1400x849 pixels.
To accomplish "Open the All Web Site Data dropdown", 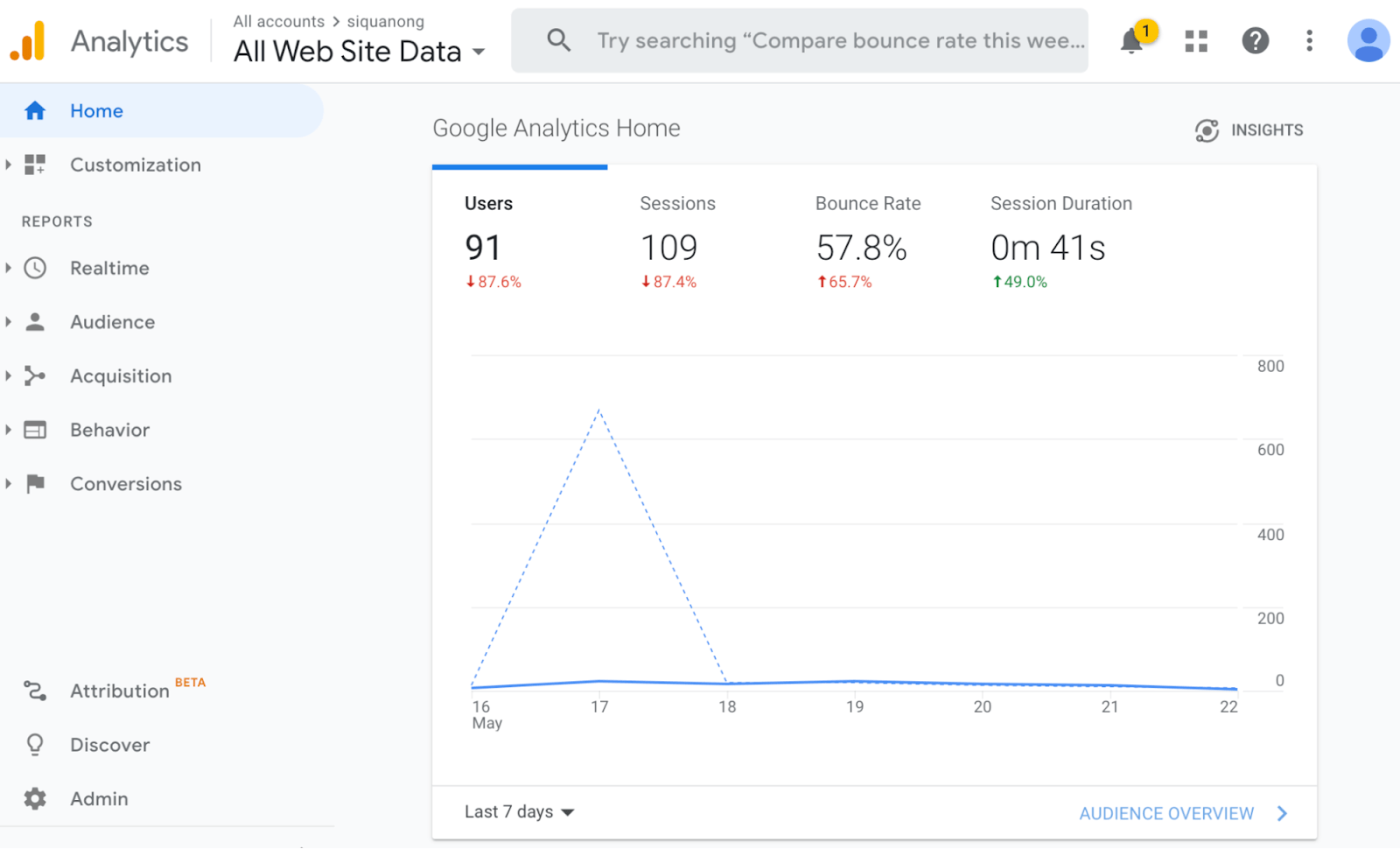I will coord(359,52).
